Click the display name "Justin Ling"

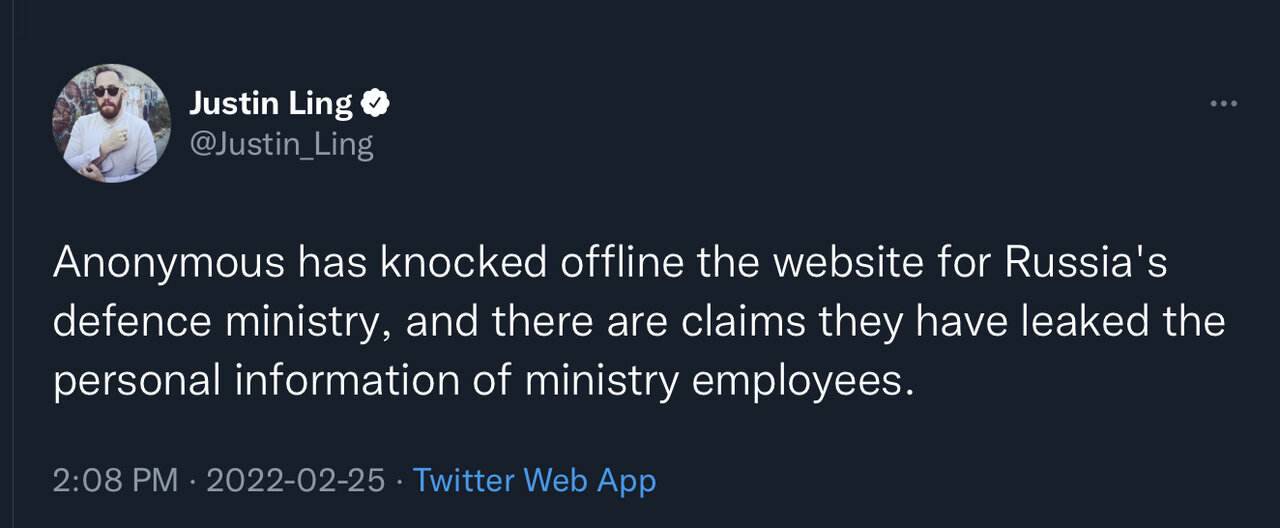(x=270, y=103)
